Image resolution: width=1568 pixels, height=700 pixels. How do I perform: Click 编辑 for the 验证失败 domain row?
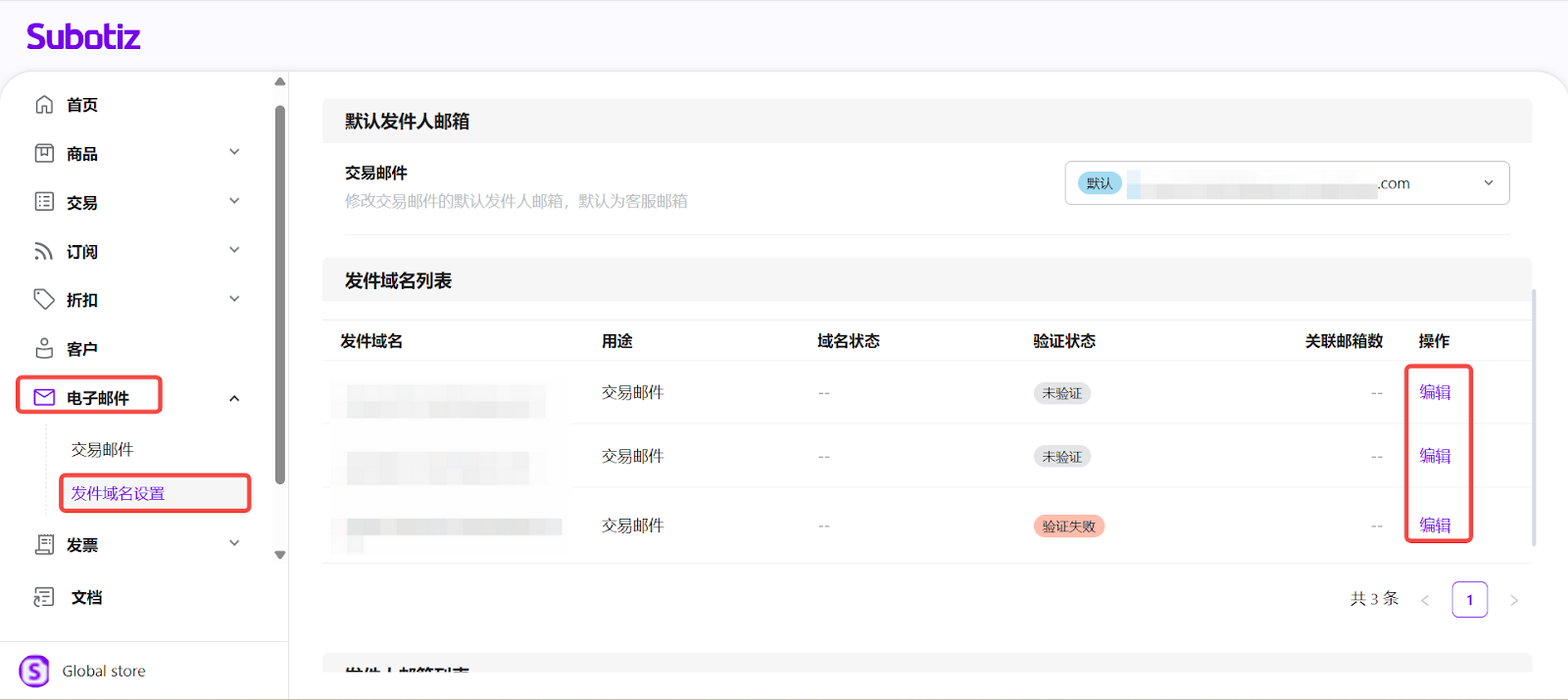1435,525
